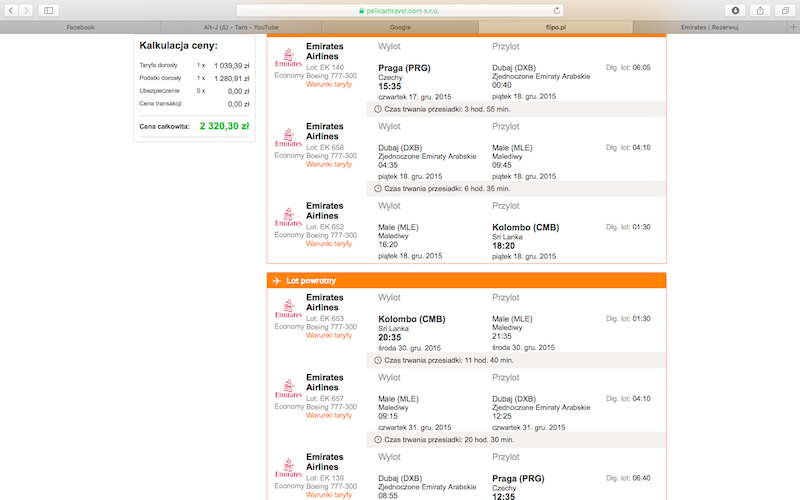Click date środa 30. gru. 2015 under Kolombo

click(x=409, y=348)
